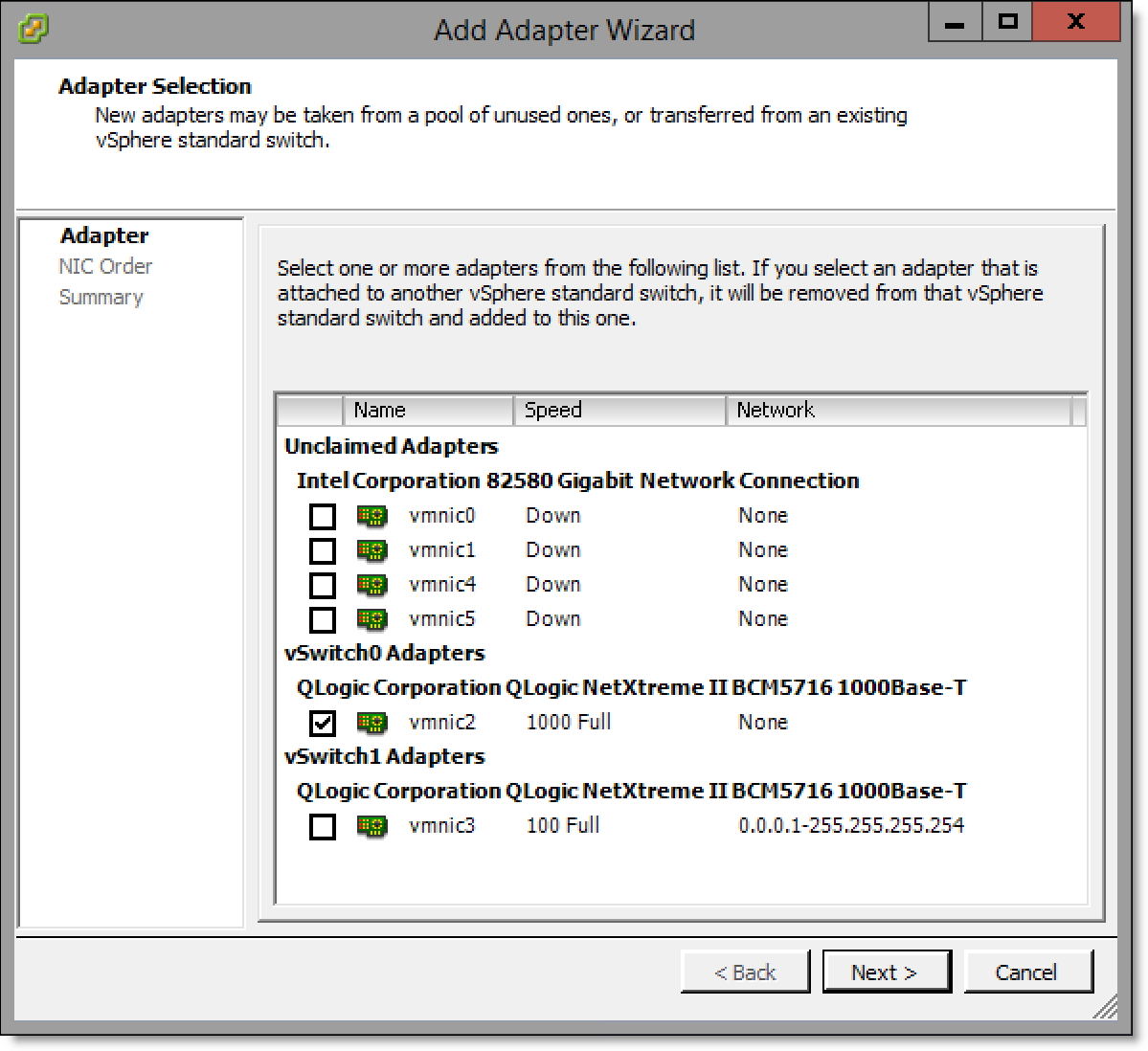Image resolution: width=1148 pixels, height=1051 pixels.
Task: Uncheck the vmnic2 adapter checkbox
Action: click(x=323, y=724)
